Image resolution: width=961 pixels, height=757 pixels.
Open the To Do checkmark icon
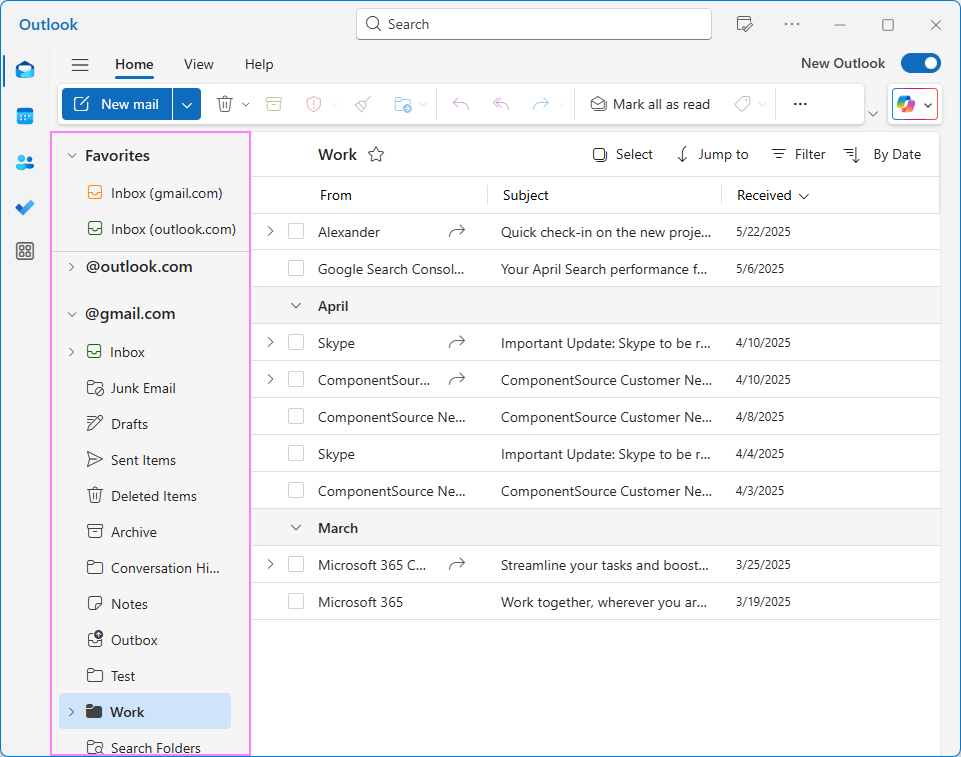pyautogui.click(x=25, y=208)
